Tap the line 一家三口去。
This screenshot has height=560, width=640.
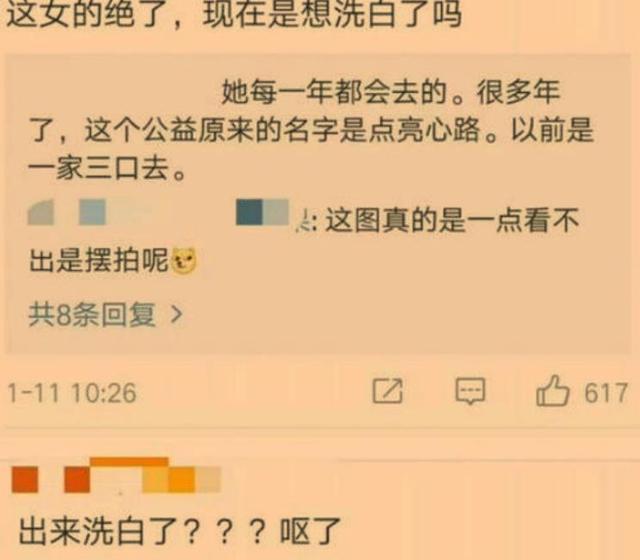(x=108, y=169)
